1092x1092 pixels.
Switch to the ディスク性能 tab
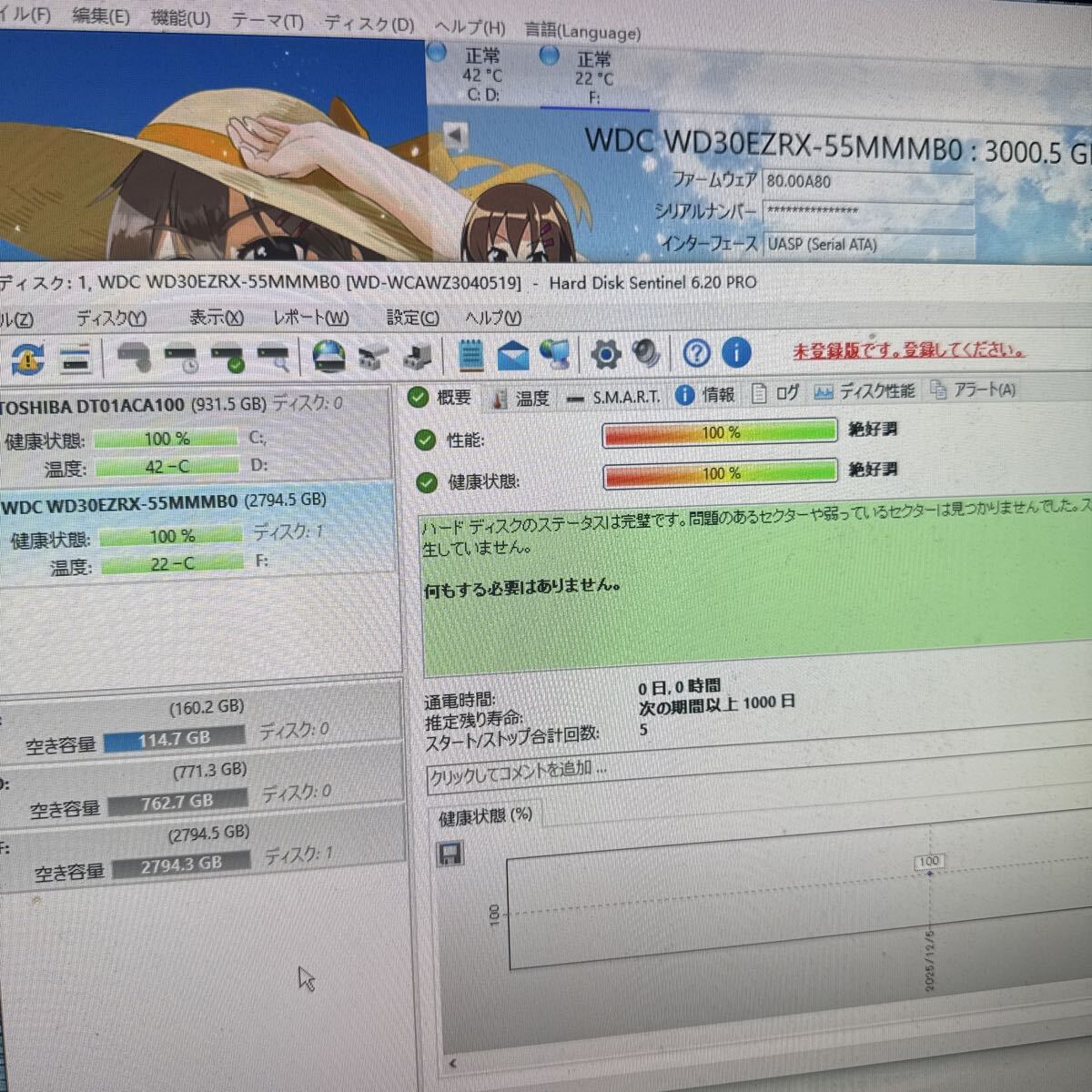(864, 391)
